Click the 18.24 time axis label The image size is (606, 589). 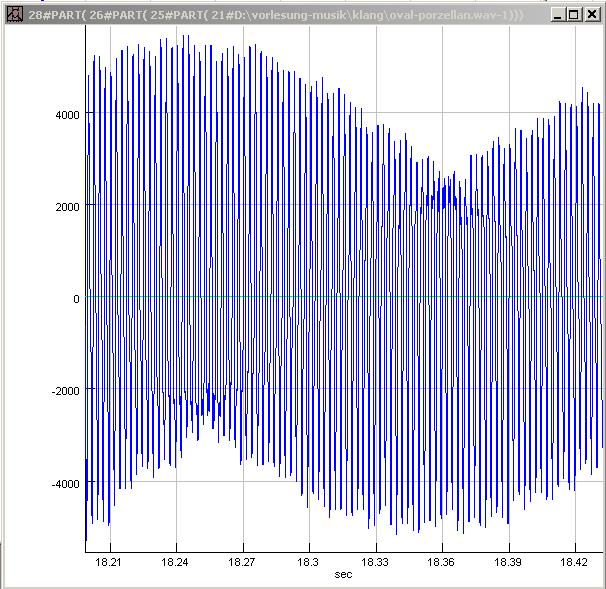point(174,562)
